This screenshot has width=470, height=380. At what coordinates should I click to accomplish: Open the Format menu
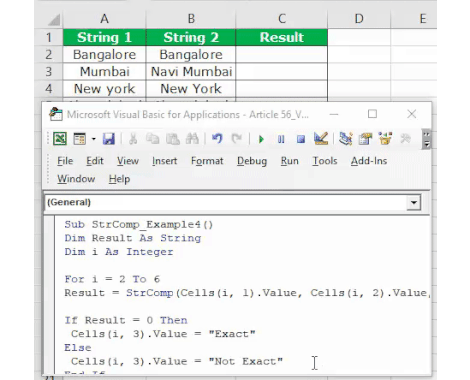tap(207, 161)
